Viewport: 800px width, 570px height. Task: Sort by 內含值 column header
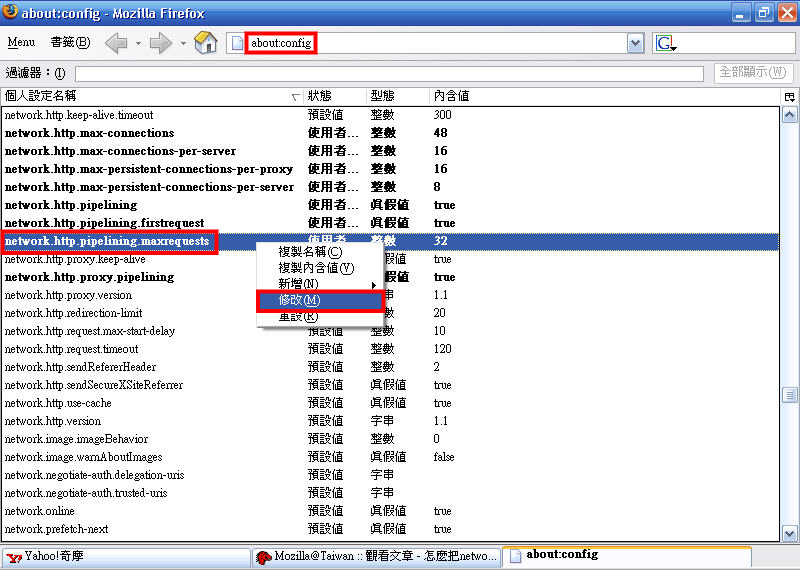pyautogui.click(x=605, y=96)
